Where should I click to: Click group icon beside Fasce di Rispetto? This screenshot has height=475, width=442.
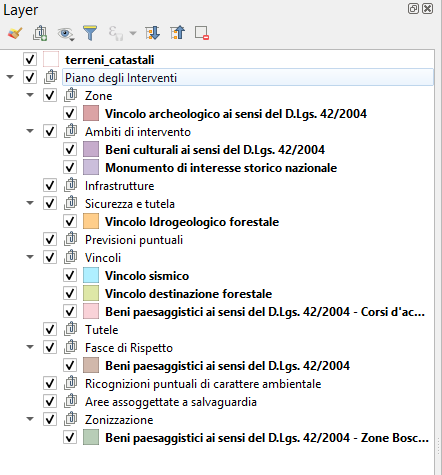tap(71, 347)
